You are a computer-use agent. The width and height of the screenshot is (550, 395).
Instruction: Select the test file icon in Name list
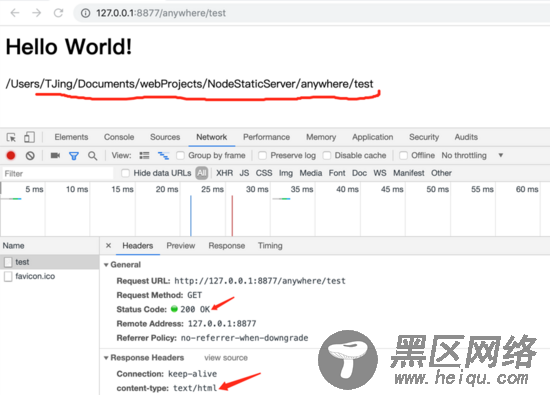click(8, 262)
